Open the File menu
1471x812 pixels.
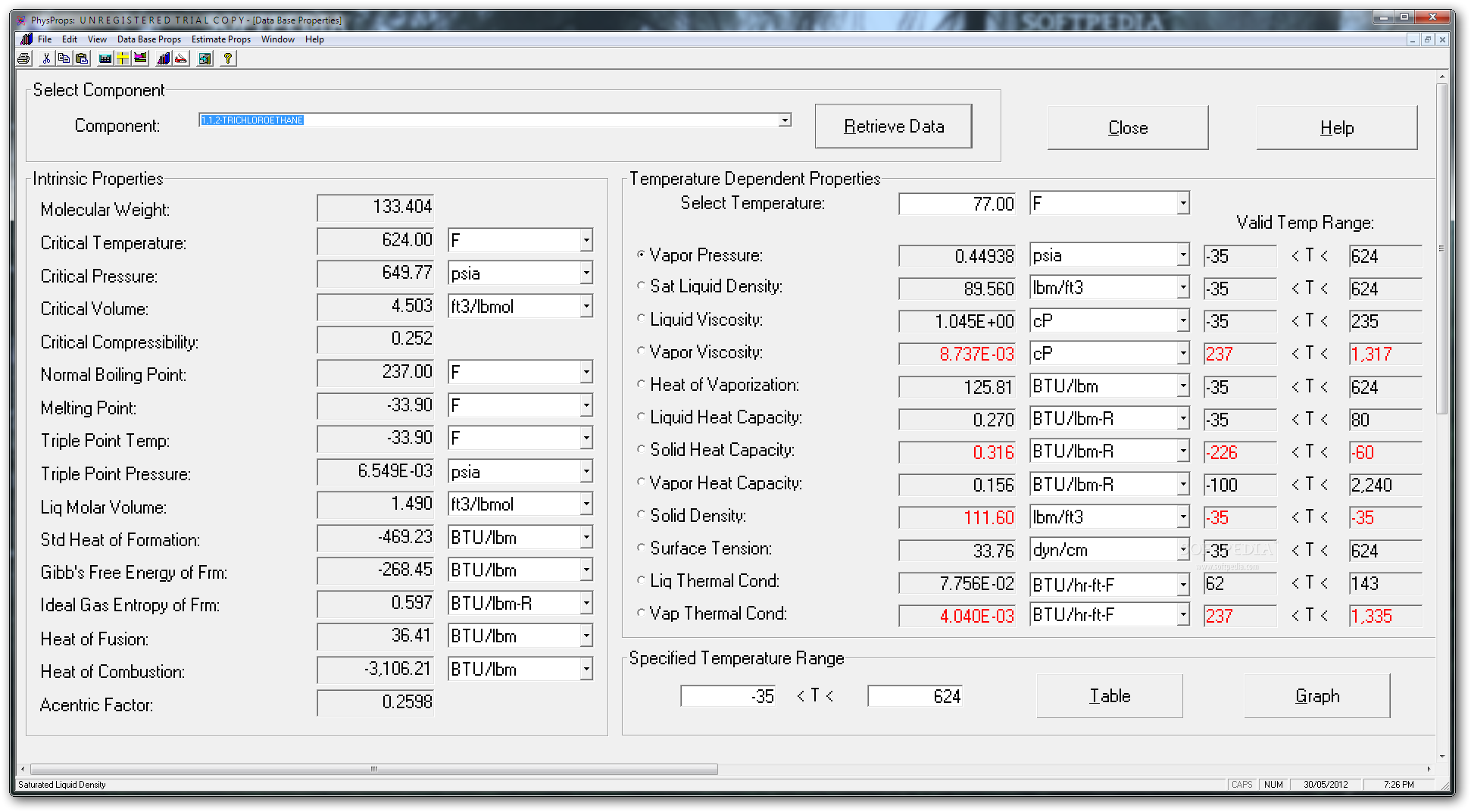(x=45, y=39)
